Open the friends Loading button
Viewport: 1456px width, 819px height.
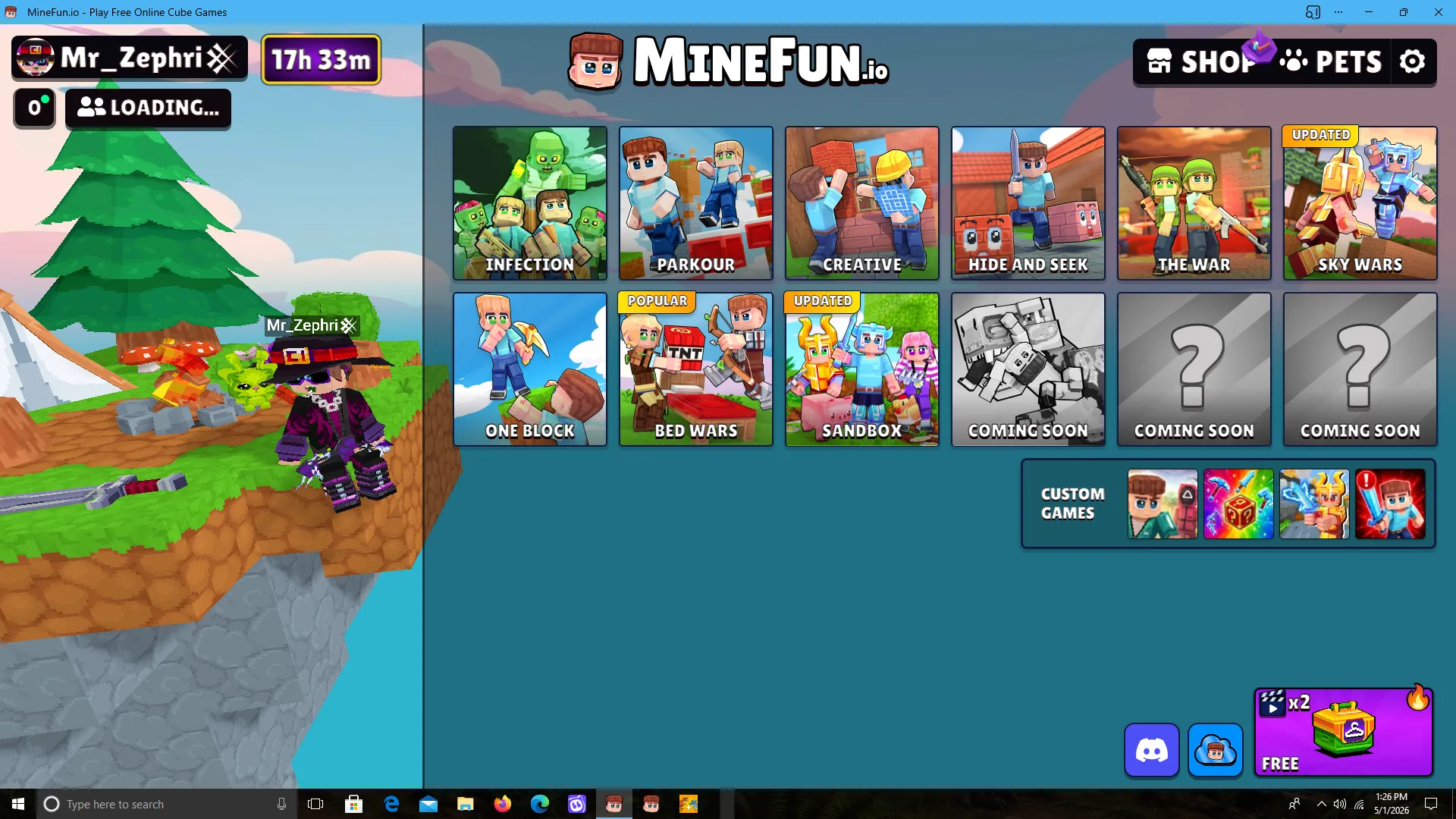click(x=148, y=108)
